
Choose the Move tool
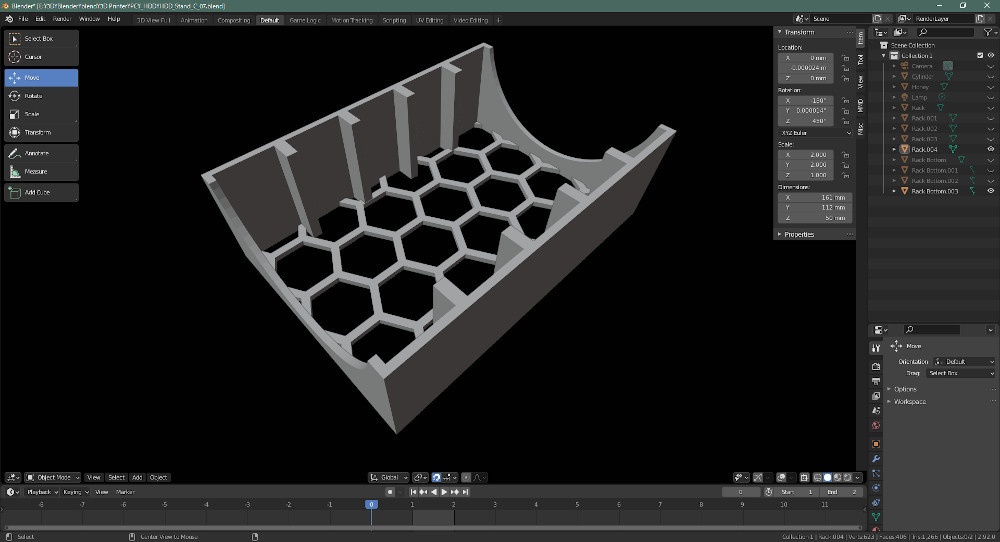[41, 78]
